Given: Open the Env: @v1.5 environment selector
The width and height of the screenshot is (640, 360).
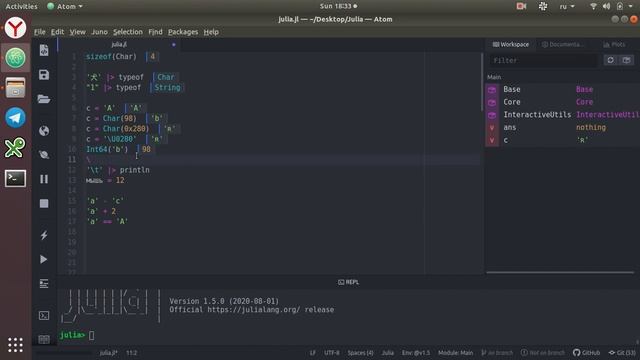Looking at the screenshot, I should [416, 353].
